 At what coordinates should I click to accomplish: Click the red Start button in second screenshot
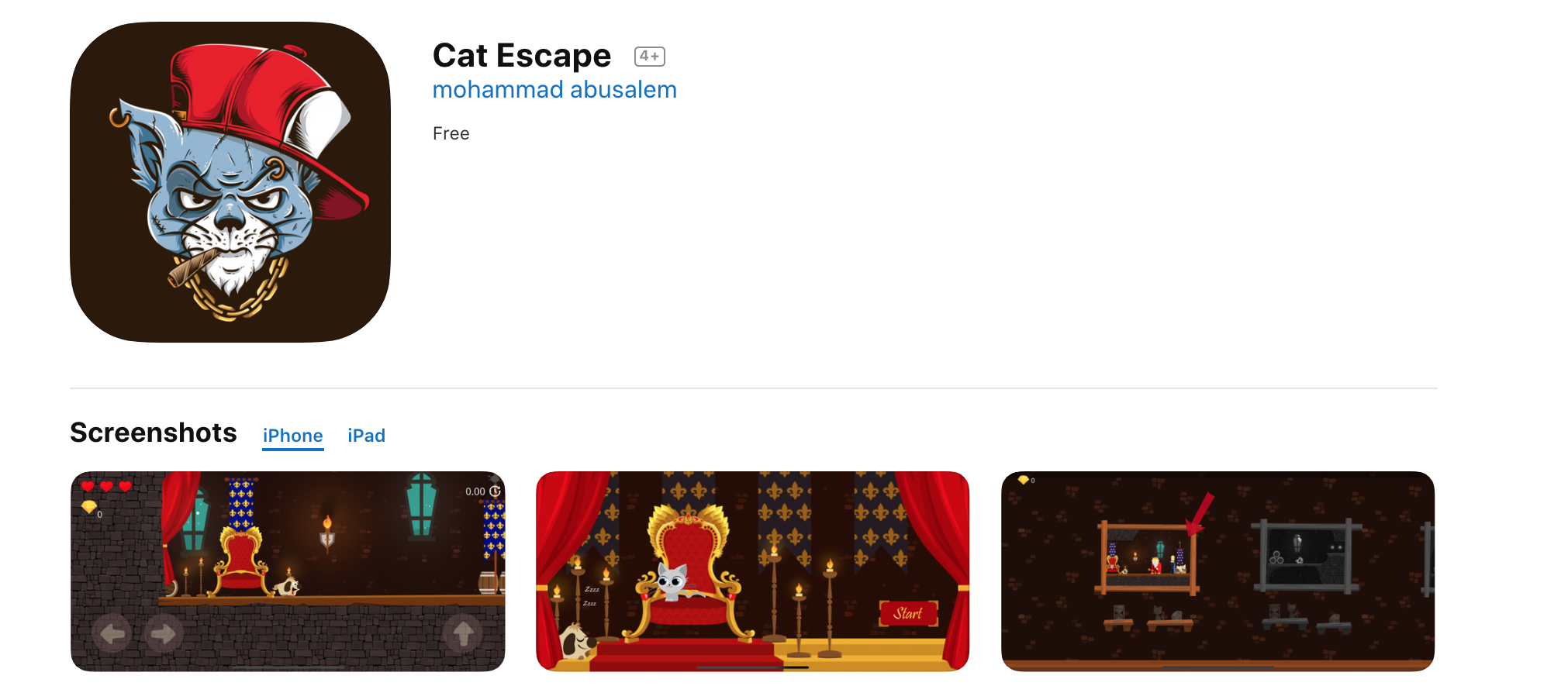[x=909, y=613]
